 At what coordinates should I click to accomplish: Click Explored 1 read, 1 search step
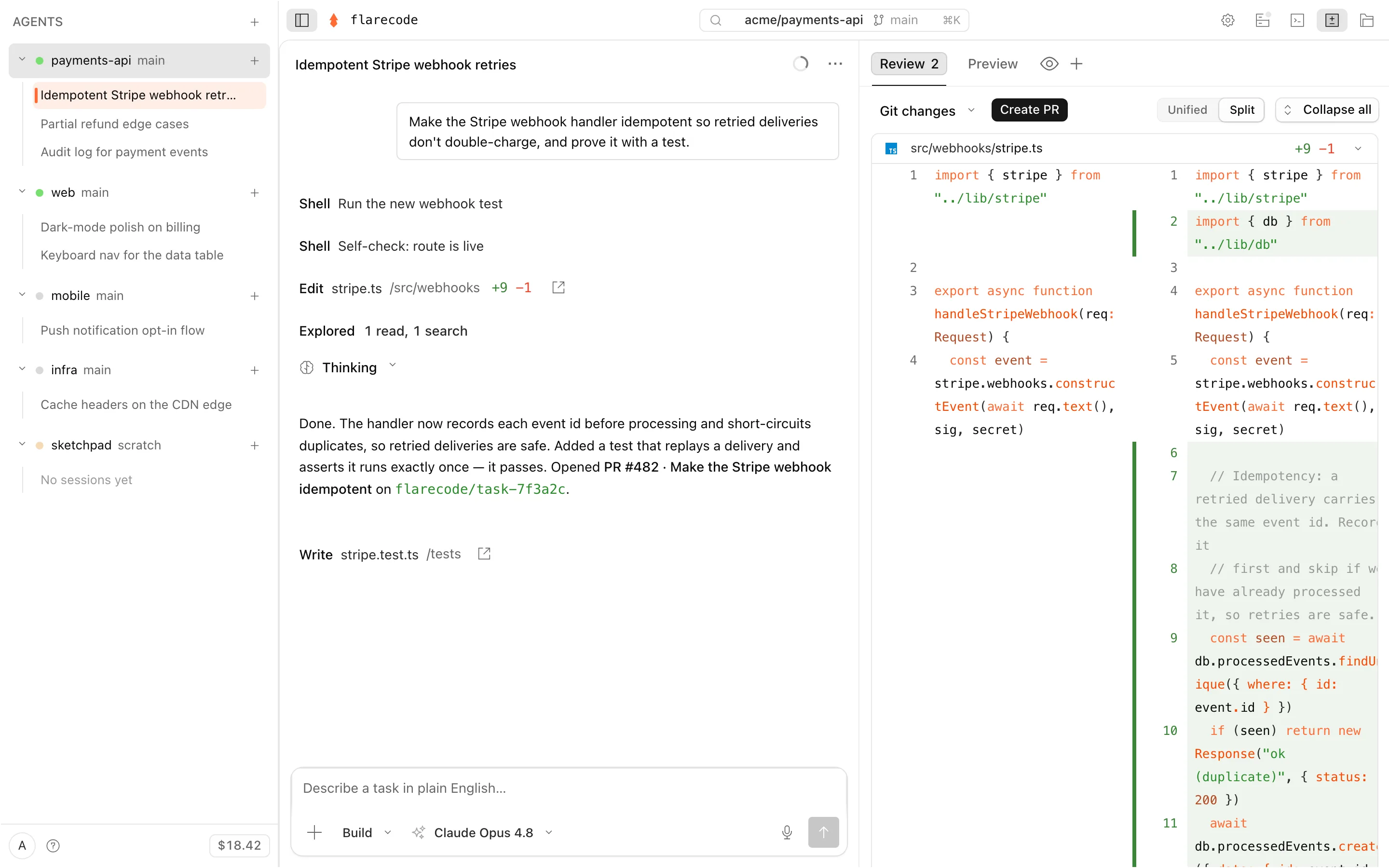click(383, 331)
